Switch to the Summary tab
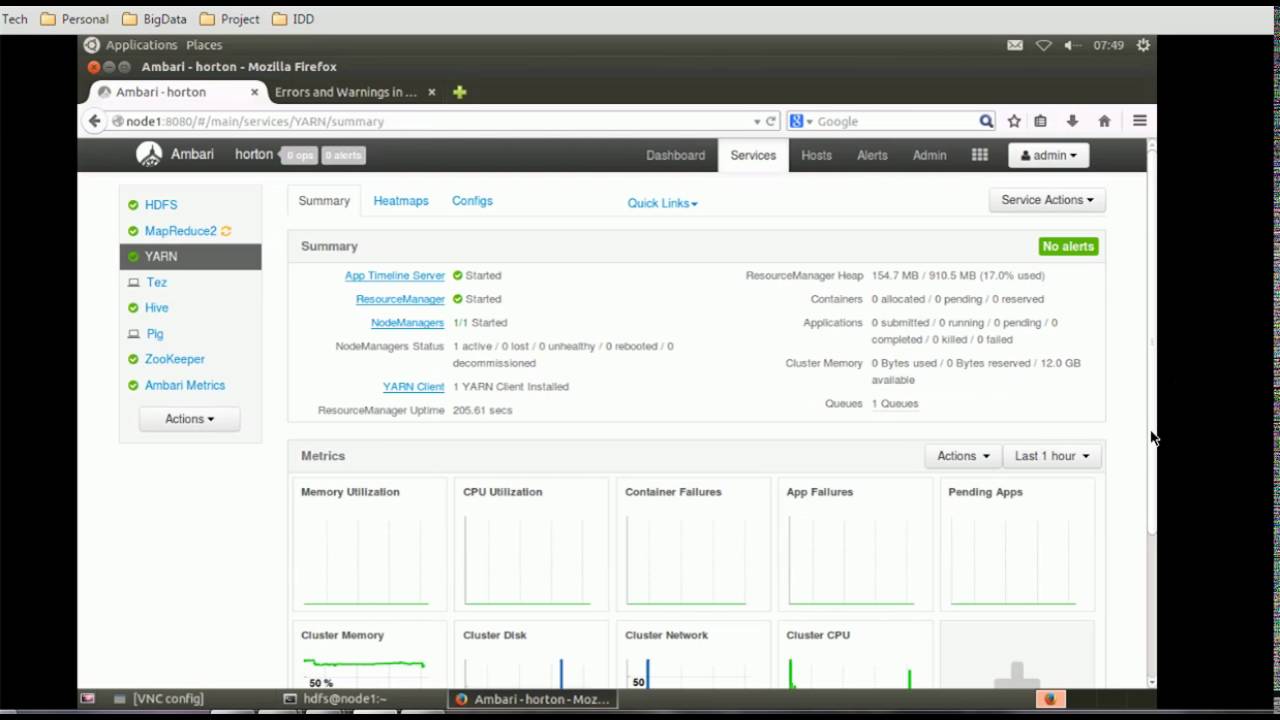 pos(324,201)
